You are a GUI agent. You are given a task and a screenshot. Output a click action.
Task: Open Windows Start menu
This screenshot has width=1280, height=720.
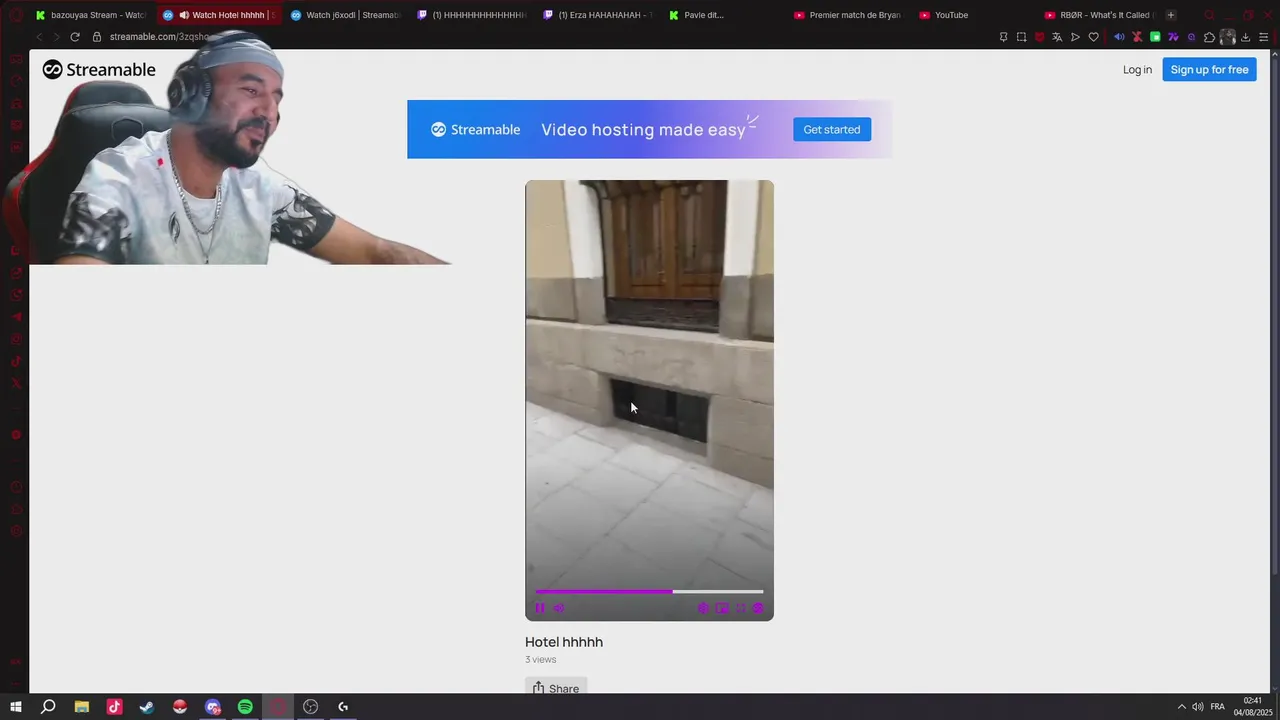pos(16,707)
